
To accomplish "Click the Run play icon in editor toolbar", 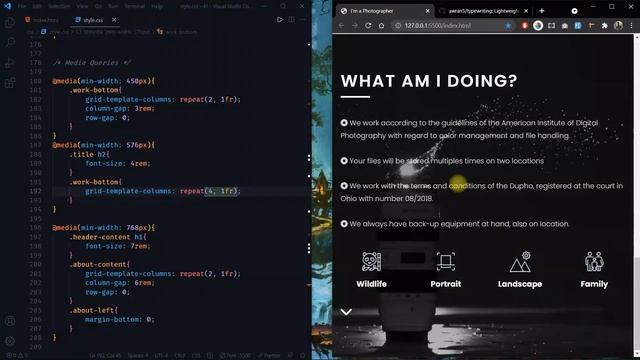I will (280, 20).
